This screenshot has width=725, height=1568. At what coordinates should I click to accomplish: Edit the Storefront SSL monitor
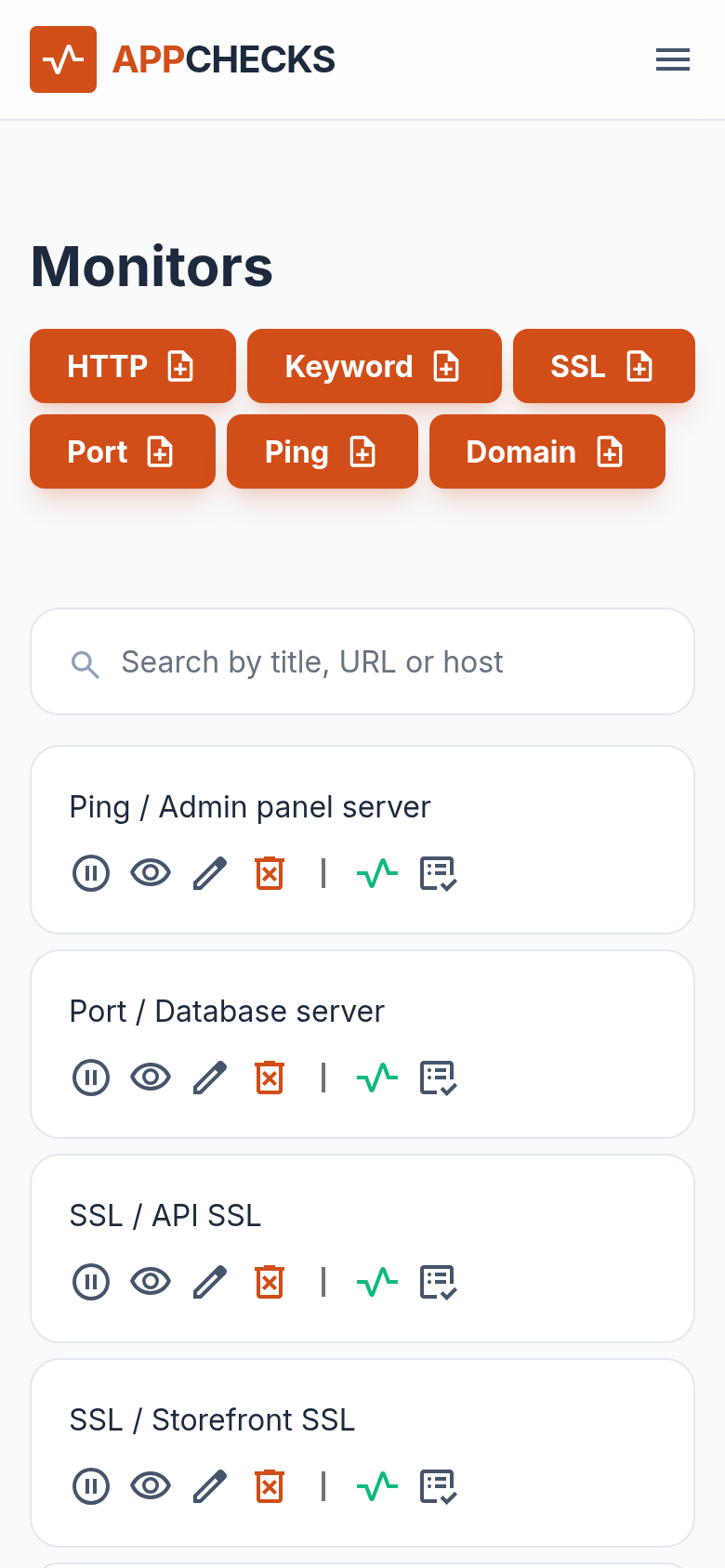tap(210, 1486)
